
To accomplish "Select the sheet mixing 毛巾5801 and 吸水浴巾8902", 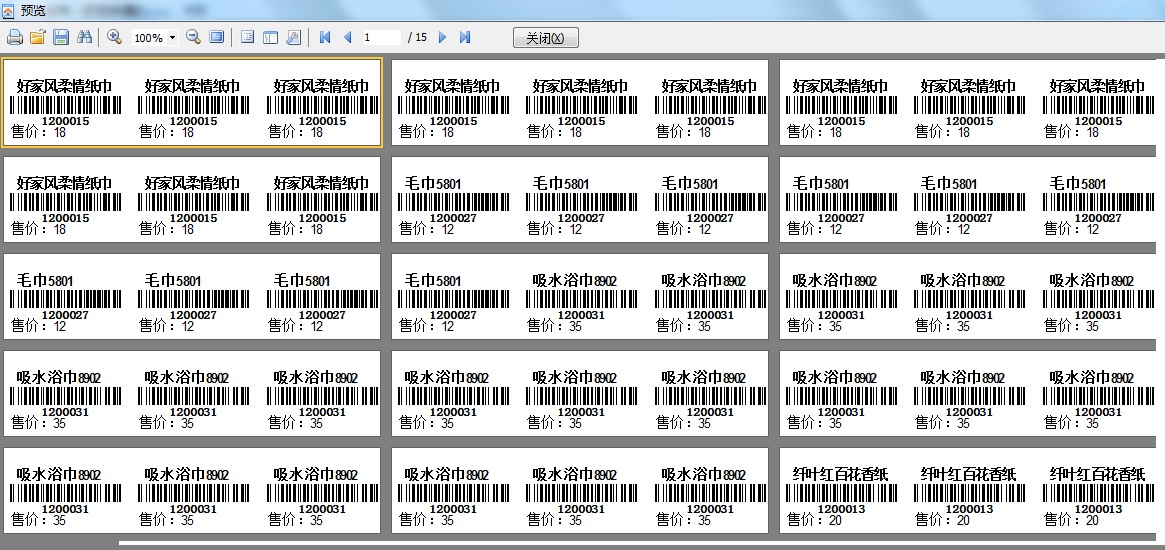I will click(x=580, y=297).
